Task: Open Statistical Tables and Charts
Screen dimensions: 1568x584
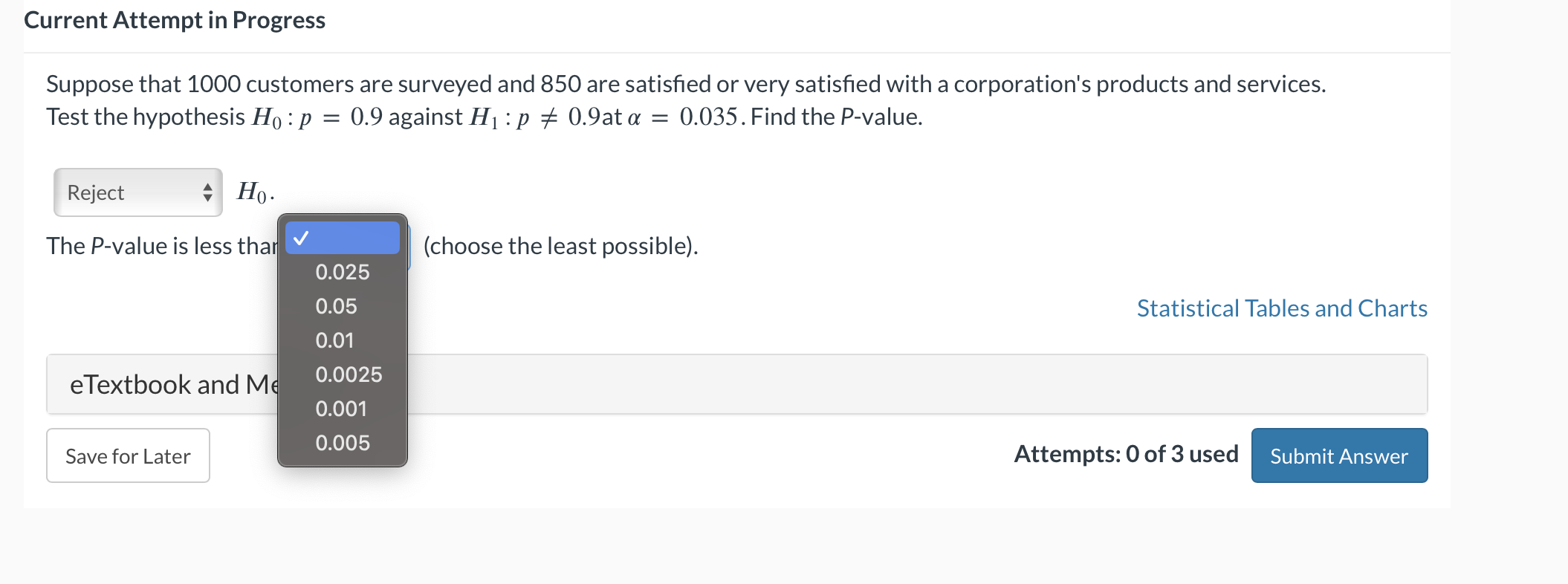Action: tap(1280, 308)
